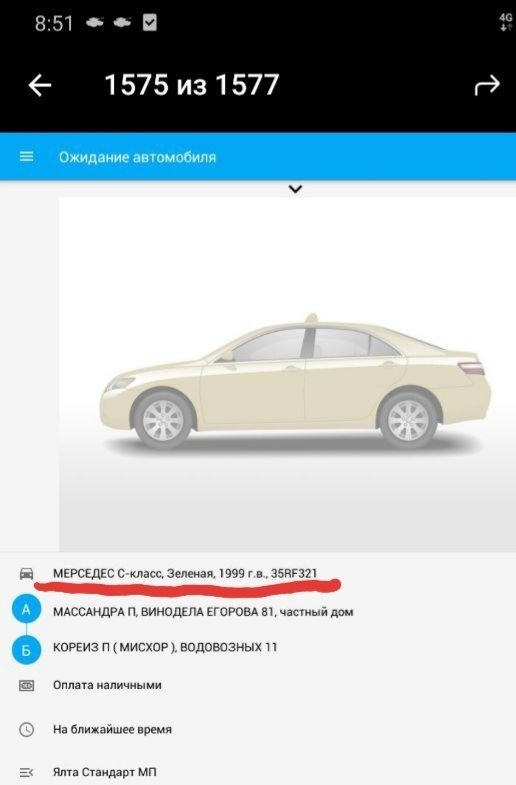Tap the back arrow in the gallery header
516x785 pixels.
[40, 85]
